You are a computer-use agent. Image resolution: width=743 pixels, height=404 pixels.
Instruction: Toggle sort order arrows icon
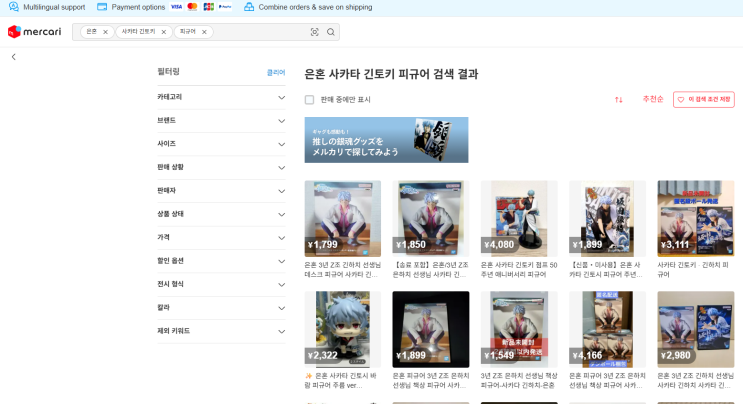coord(618,99)
